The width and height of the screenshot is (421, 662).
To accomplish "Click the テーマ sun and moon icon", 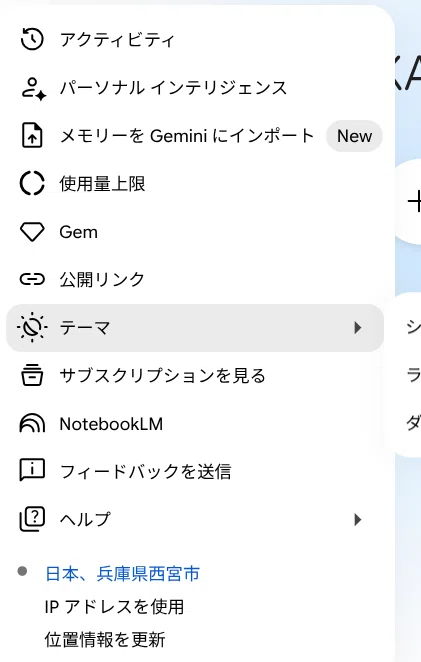I will point(32,327).
